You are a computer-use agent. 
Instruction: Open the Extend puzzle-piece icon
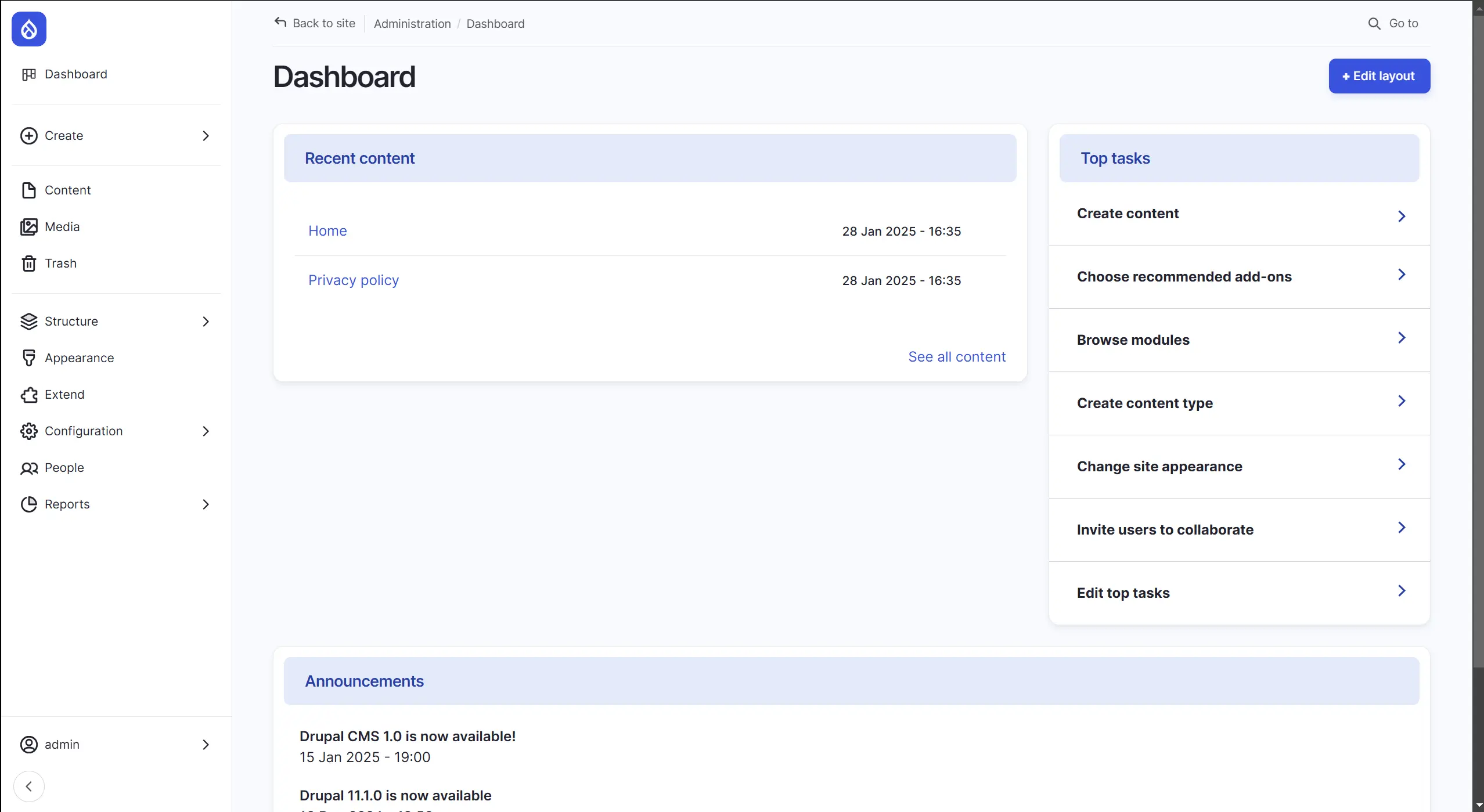pos(28,395)
